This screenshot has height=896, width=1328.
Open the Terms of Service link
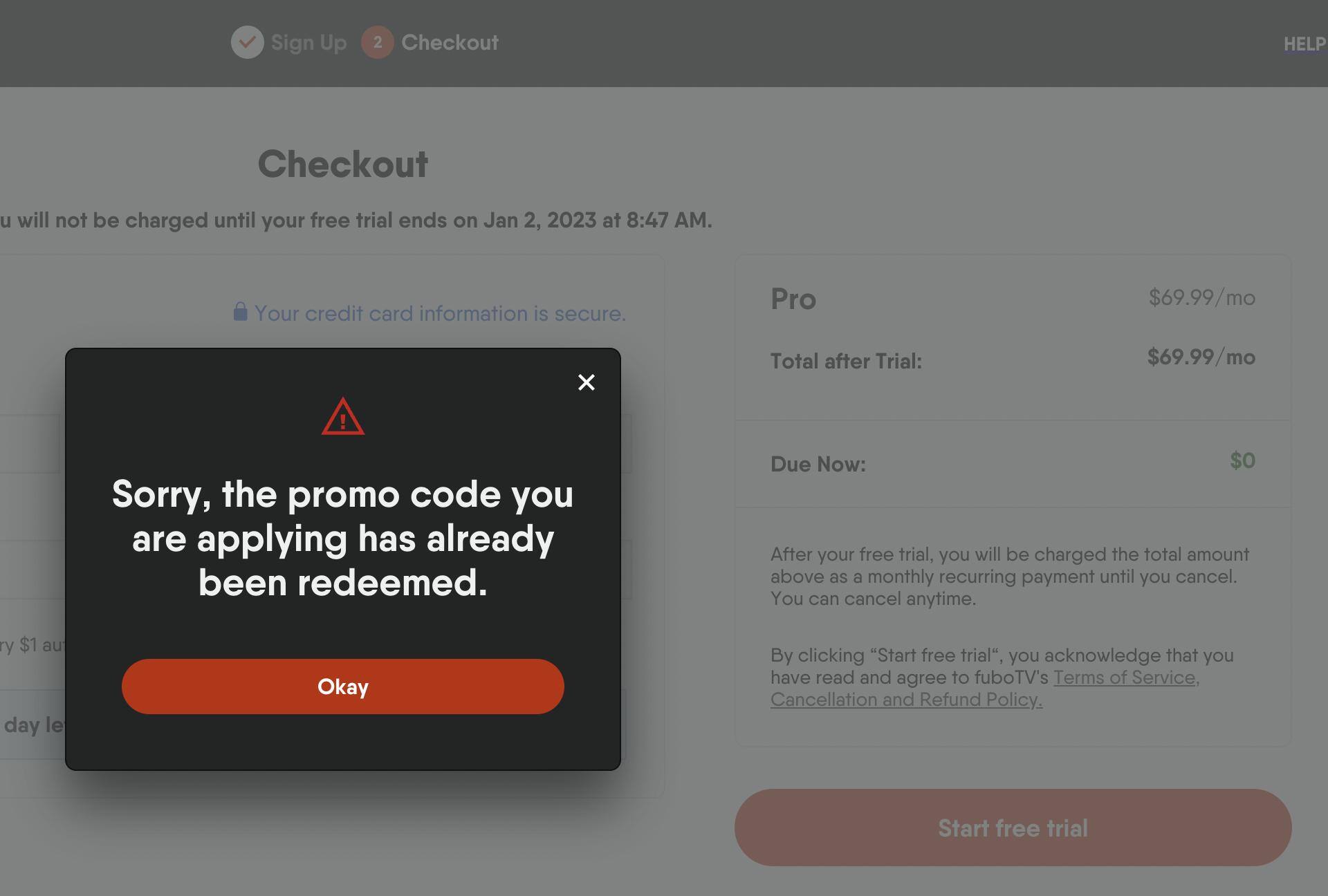(1125, 678)
